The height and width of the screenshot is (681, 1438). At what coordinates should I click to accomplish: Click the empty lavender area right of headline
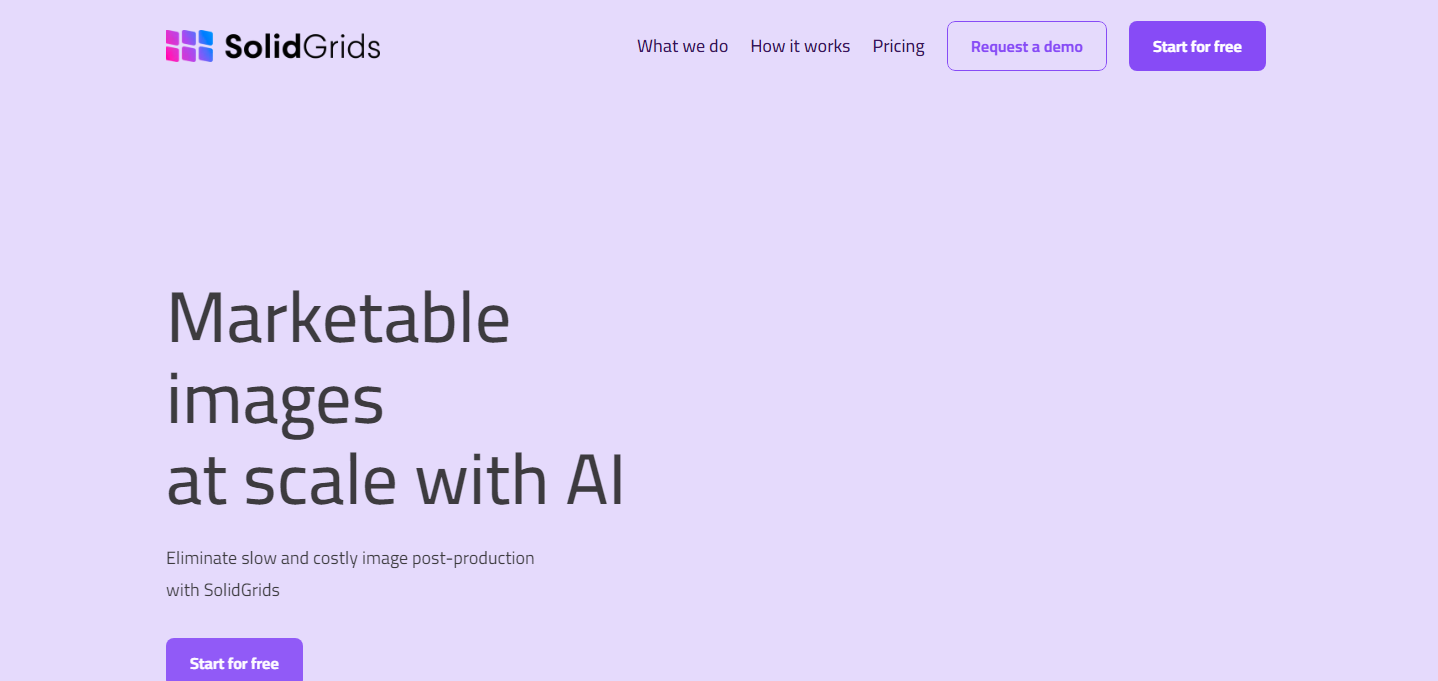[1000, 400]
